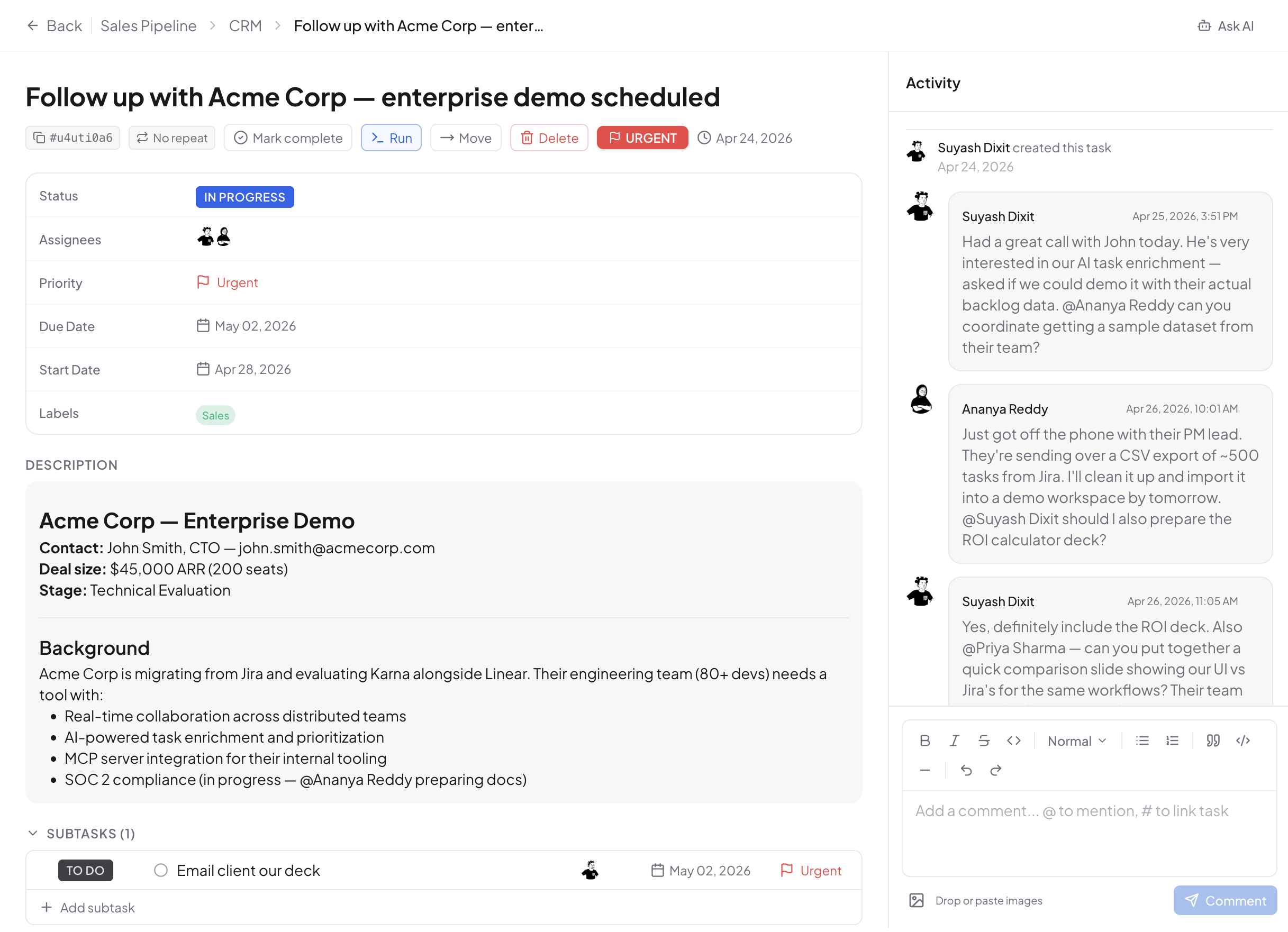This screenshot has width=1288, height=932.
Task: Apply strikethrough formatting in comment editor
Action: pos(984,740)
